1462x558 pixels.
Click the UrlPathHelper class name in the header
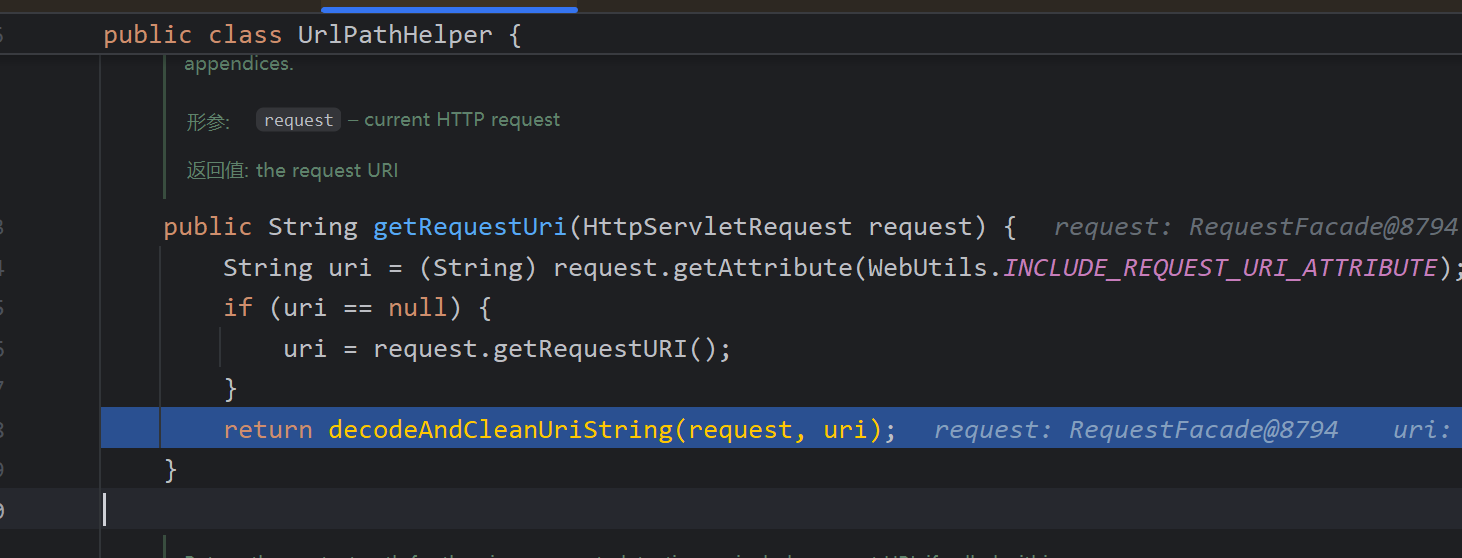coord(395,35)
